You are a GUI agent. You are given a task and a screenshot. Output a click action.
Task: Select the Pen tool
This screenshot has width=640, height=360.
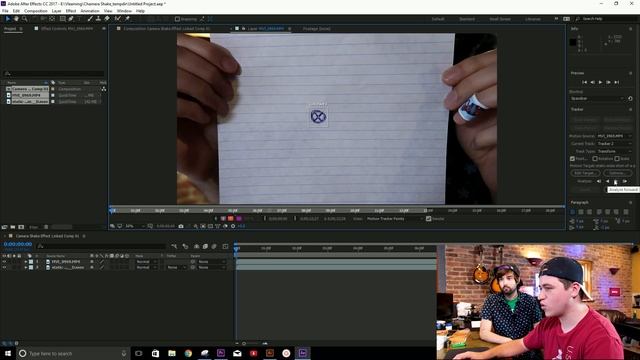click(x=71, y=19)
